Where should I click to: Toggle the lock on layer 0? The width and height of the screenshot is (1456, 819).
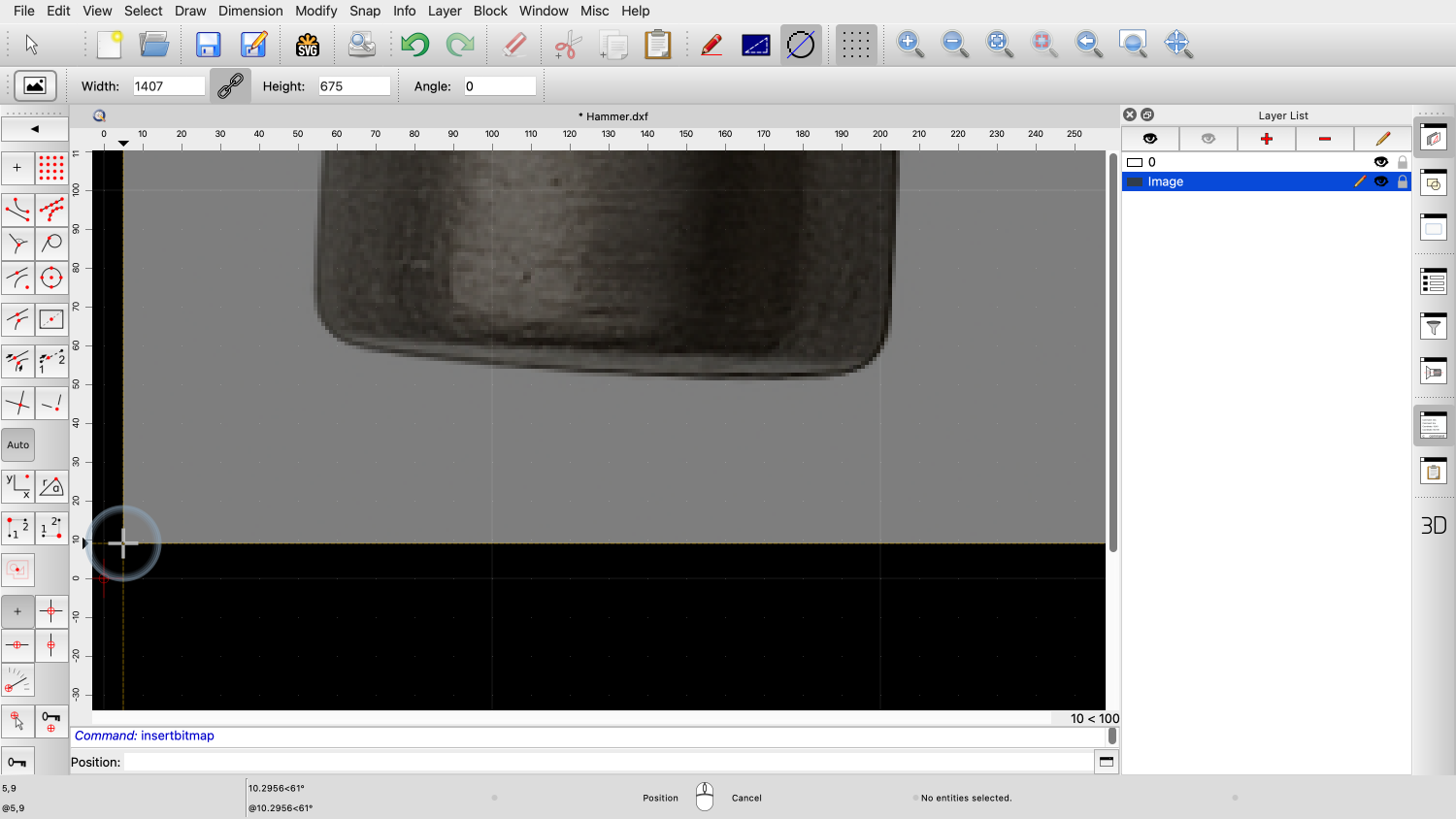[x=1403, y=162]
